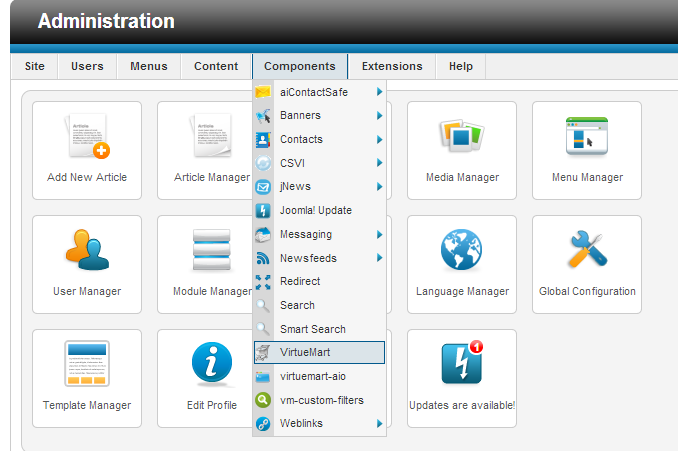The height and width of the screenshot is (451, 678).
Task: Click the vm-custom-filters green icon
Action: [263, 400]
